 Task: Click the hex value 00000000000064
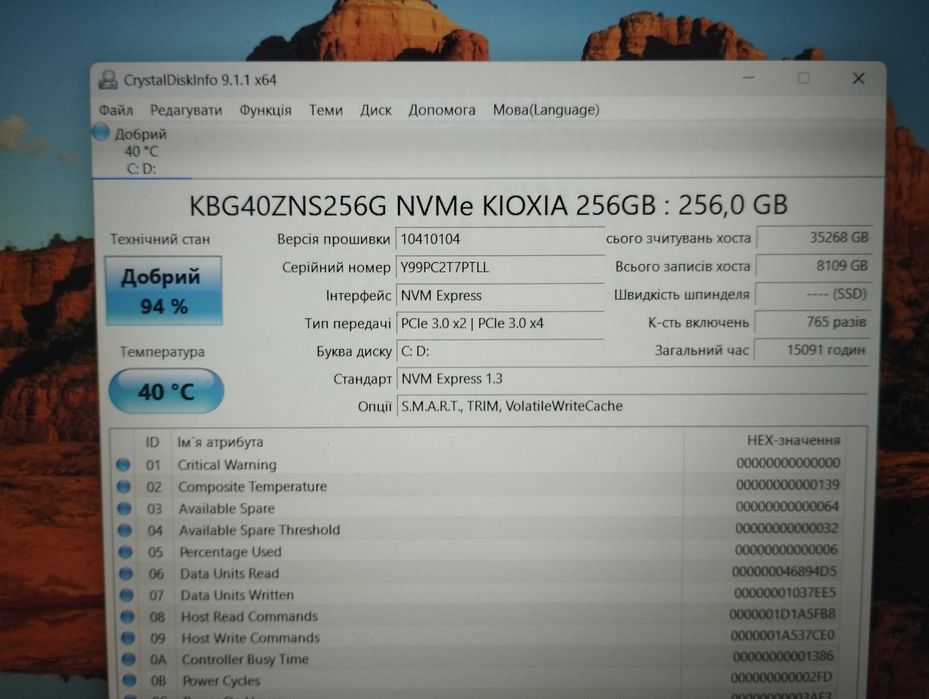[x=787, y=507]
